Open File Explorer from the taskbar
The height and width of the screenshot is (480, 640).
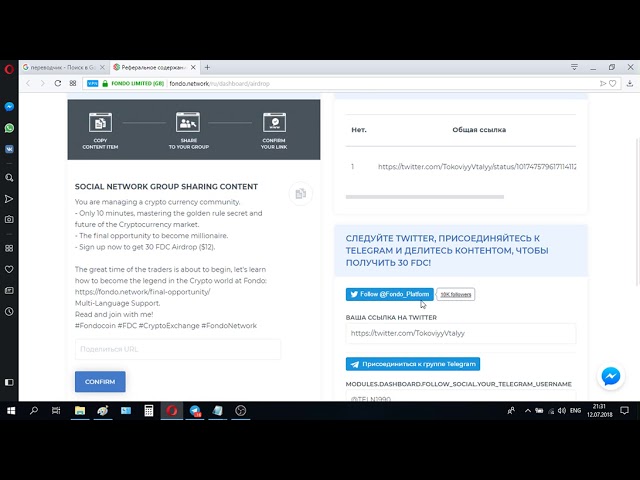click(x=80, y=411)
